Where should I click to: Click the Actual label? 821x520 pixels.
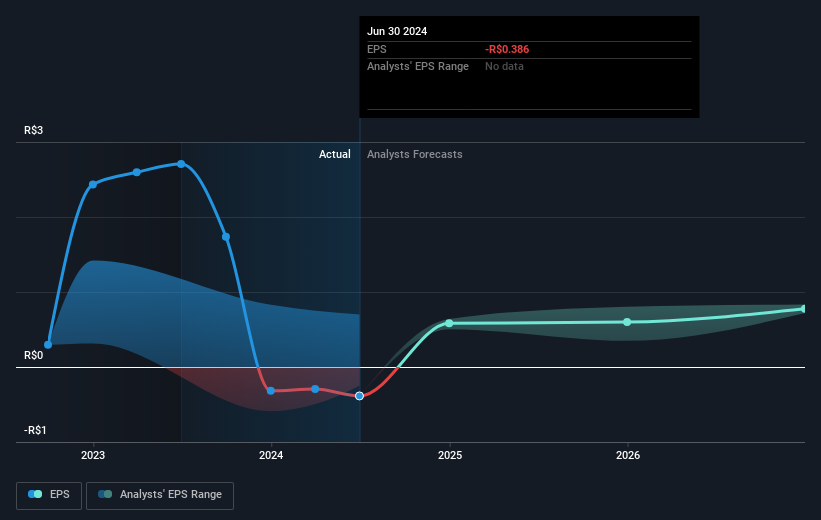coord(335,154)
